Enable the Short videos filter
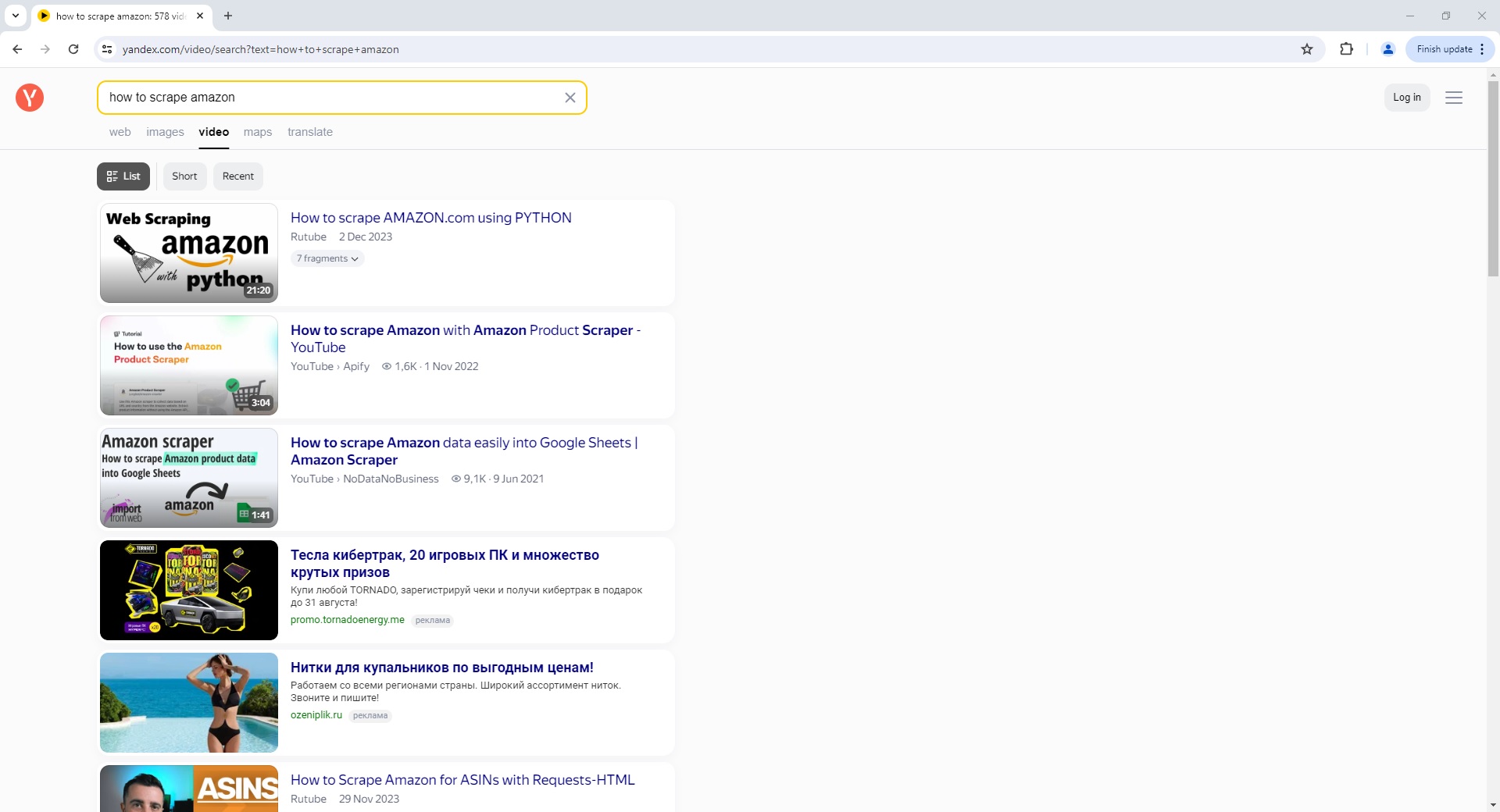 click(184, 176)
